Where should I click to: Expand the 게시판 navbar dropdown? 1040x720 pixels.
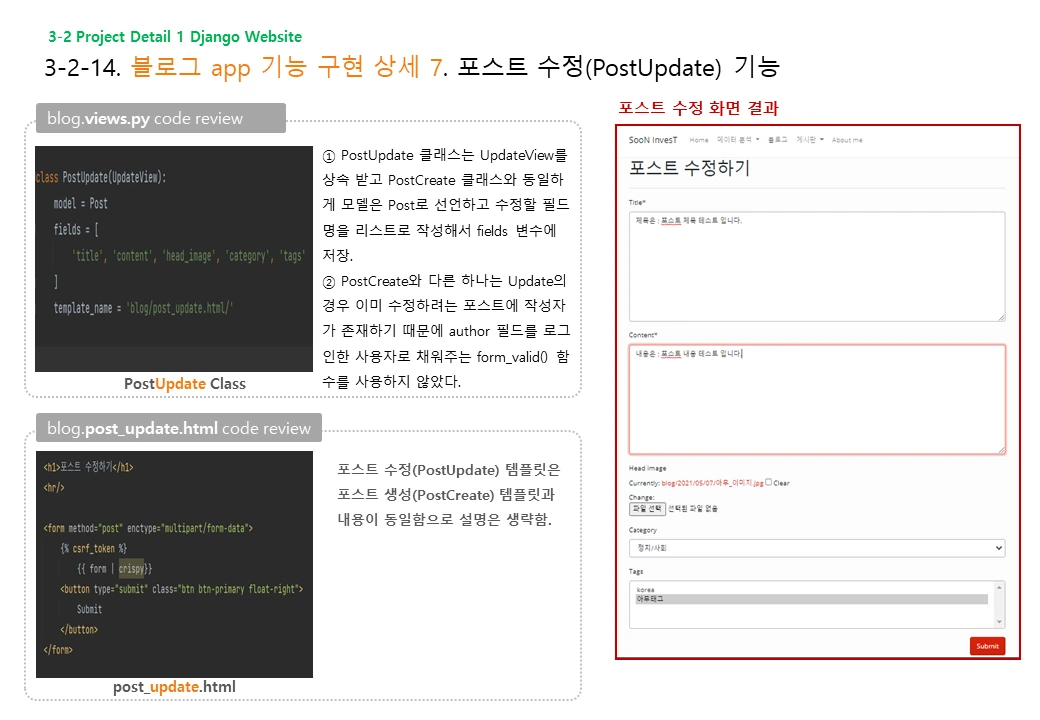[810, 140]
